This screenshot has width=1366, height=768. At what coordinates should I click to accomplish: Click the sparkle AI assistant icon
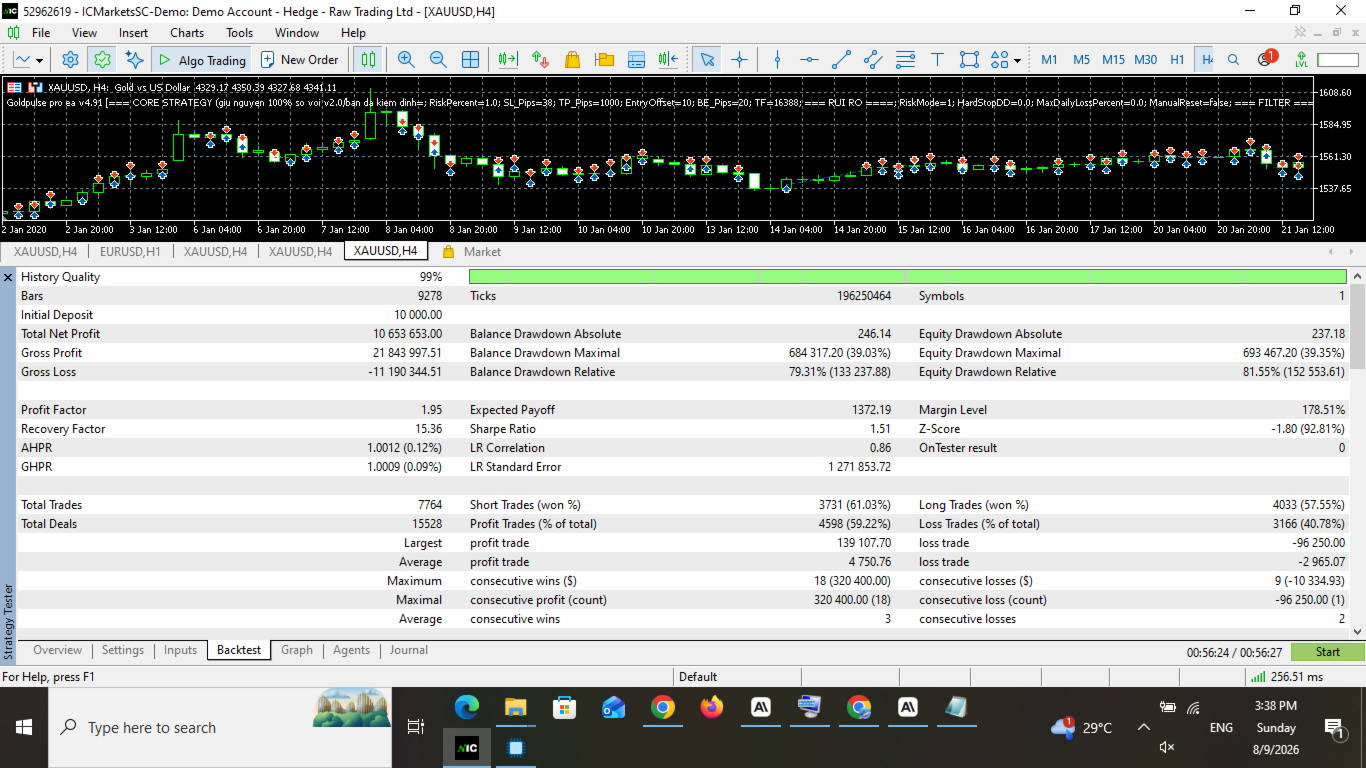tap(134, 59)
